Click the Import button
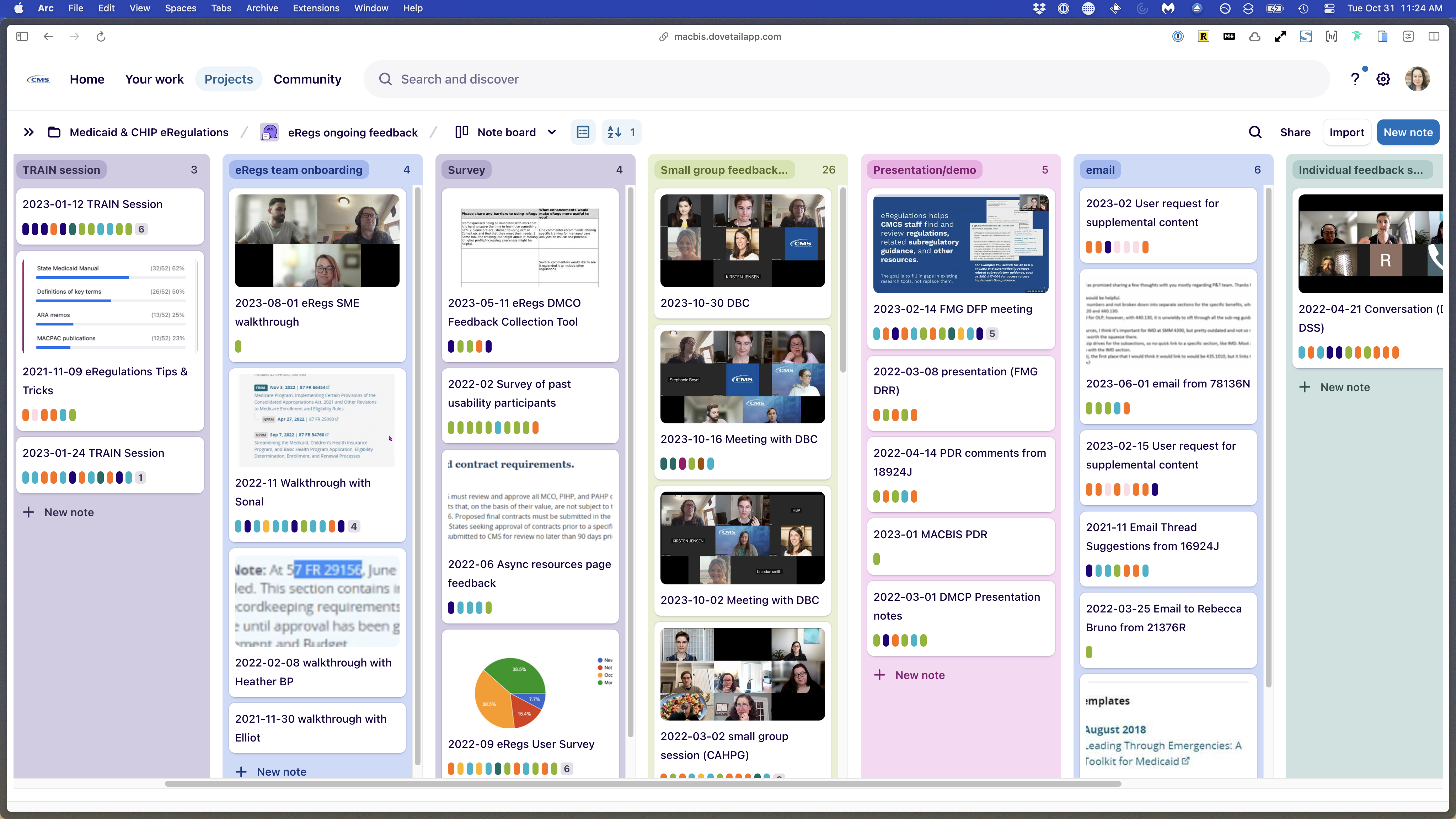 pos(1347,132)
